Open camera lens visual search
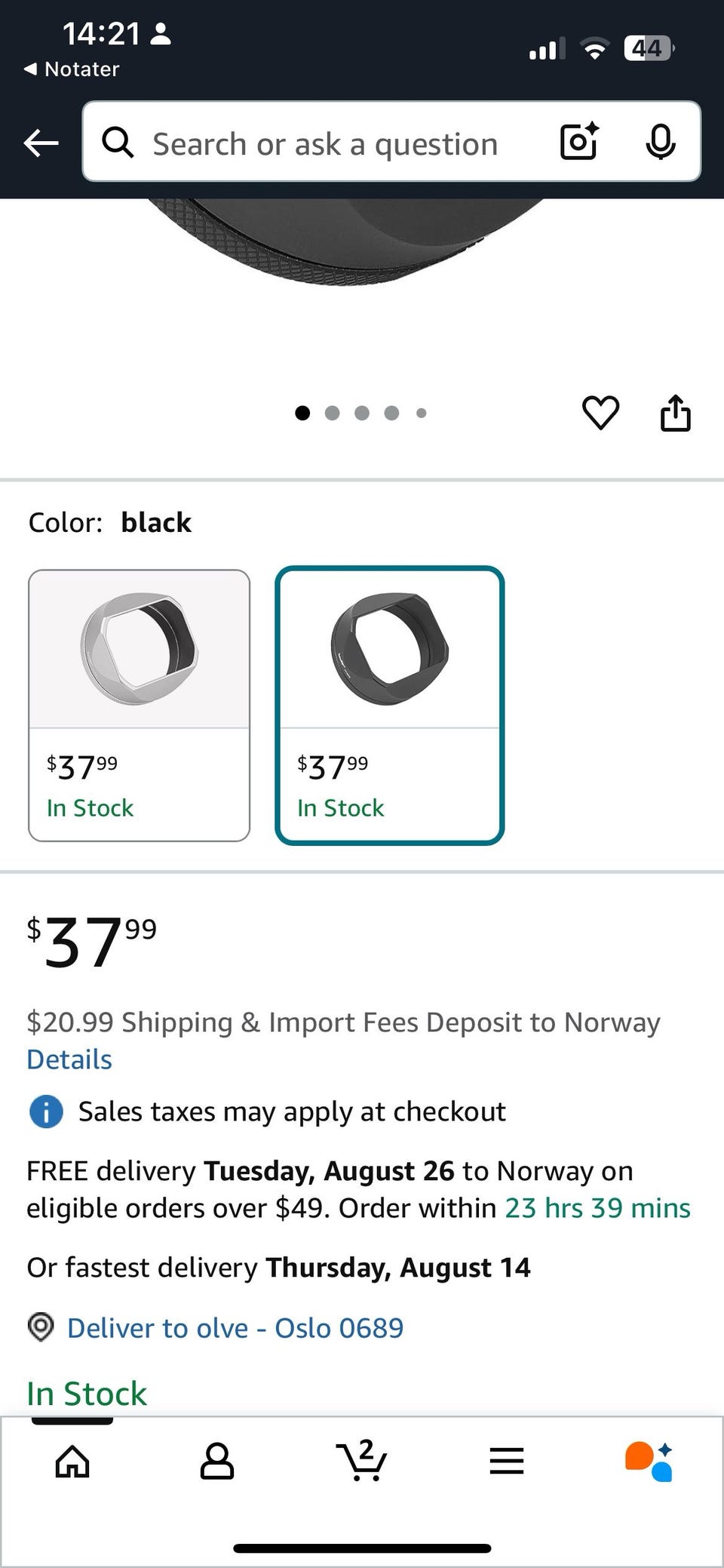This screenshot has width=724, height=1568. click(x=578, y=142)
